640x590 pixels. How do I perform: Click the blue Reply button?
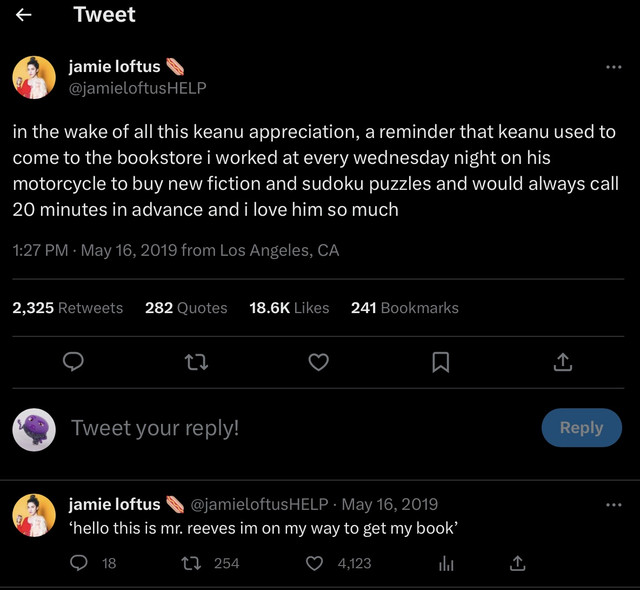[x=582, y=428]
